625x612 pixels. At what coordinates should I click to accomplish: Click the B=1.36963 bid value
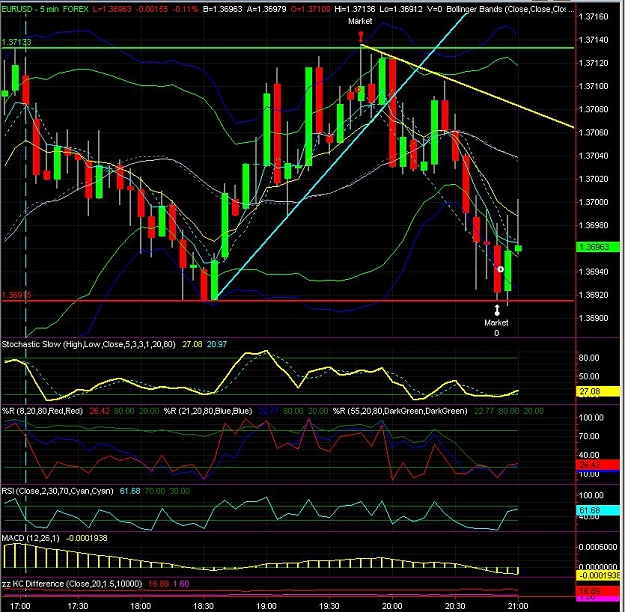tap(222, 8)
